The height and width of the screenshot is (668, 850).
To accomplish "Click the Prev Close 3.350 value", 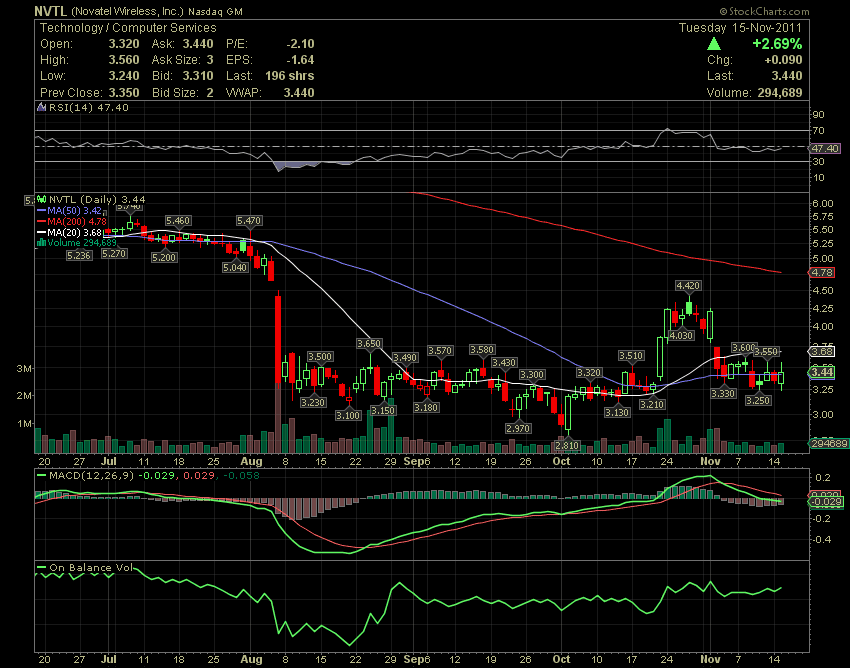I will pos(124,93).
